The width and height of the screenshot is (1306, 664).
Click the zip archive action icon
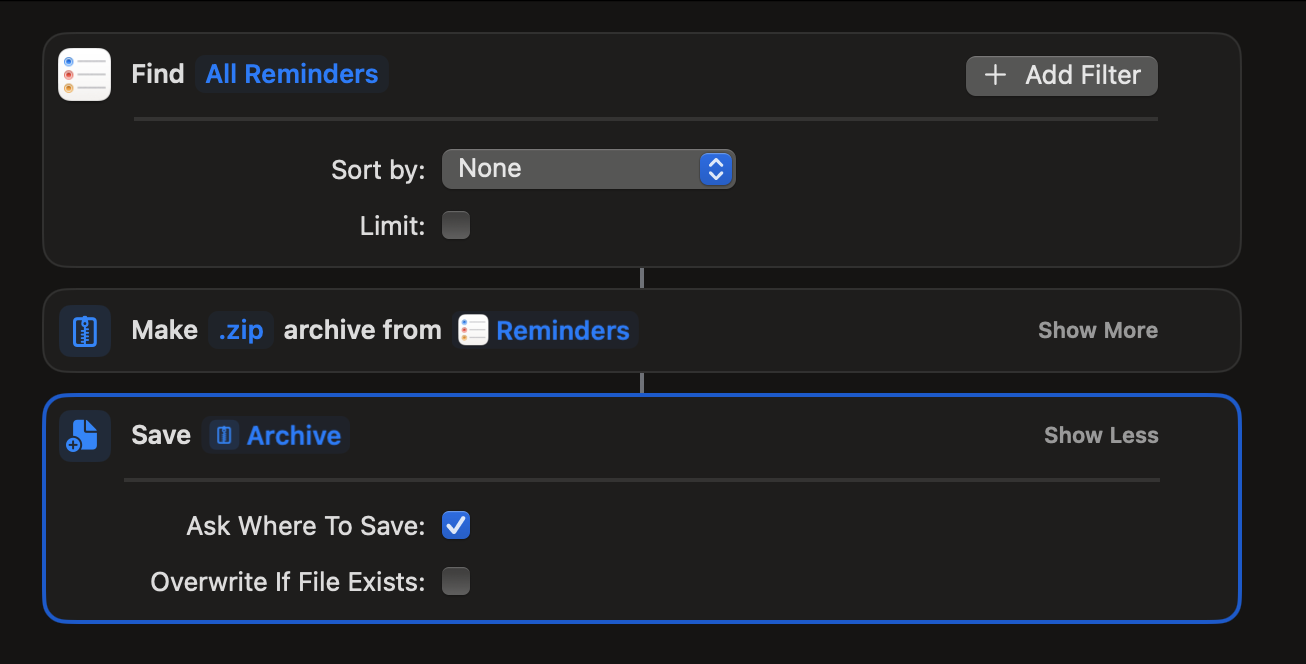[x=85, y=331]
